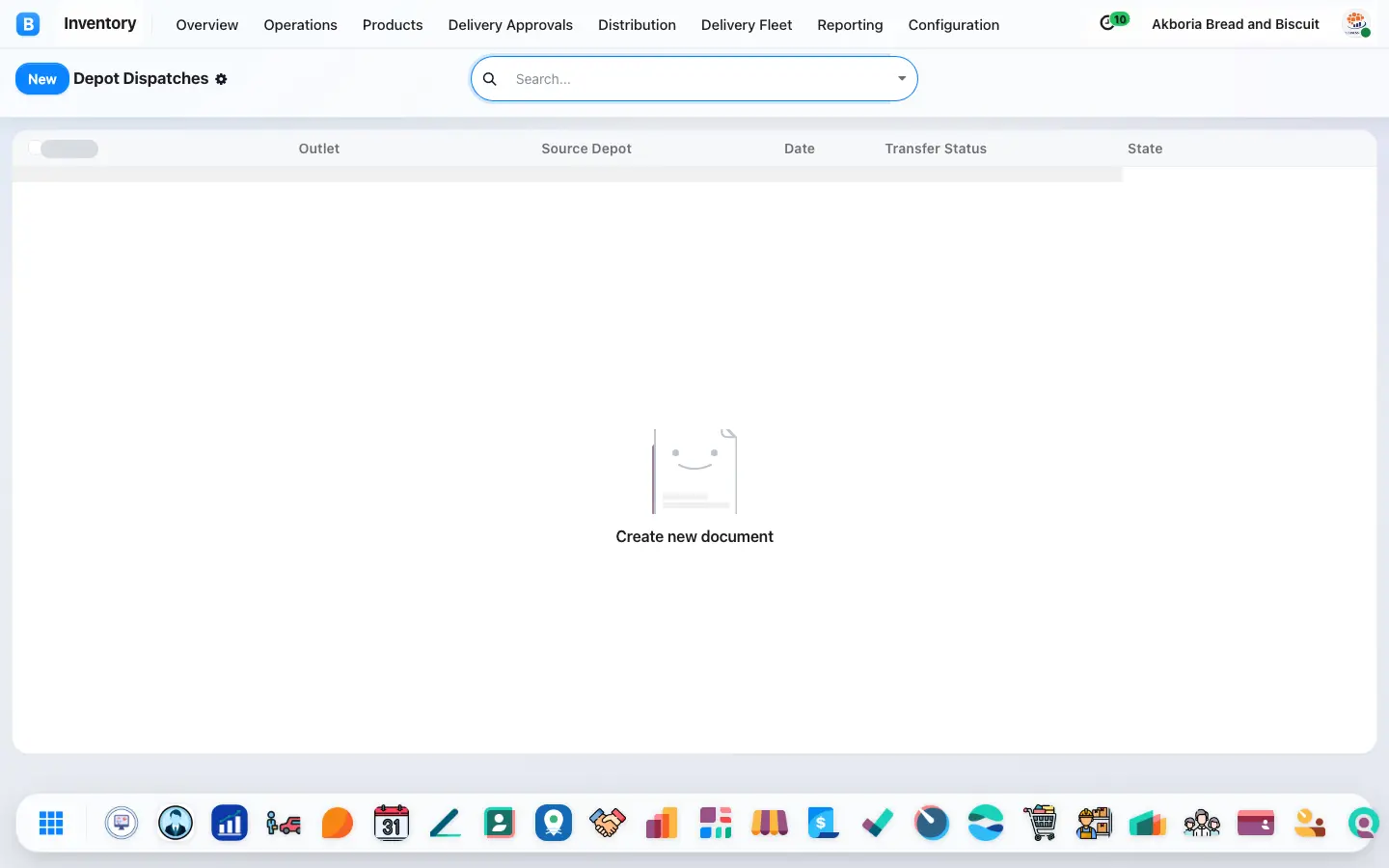Open the Operations menu
The width and height of the screenshot is (1389, 868).
[300, 25]
